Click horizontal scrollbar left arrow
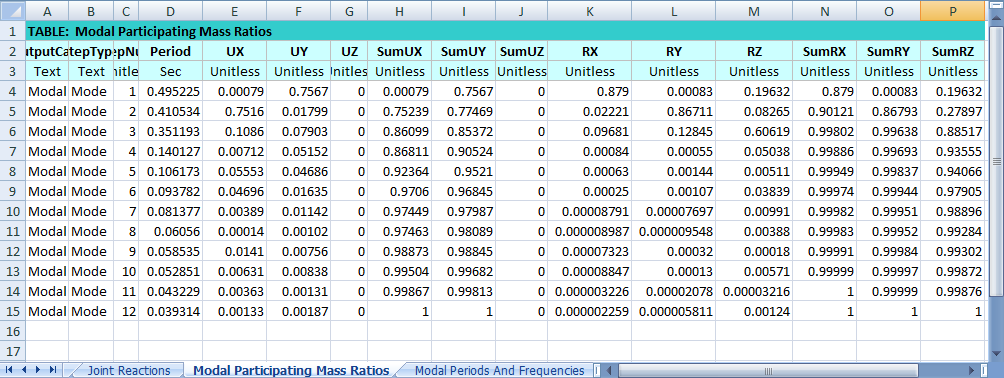 tap(610, 370)
